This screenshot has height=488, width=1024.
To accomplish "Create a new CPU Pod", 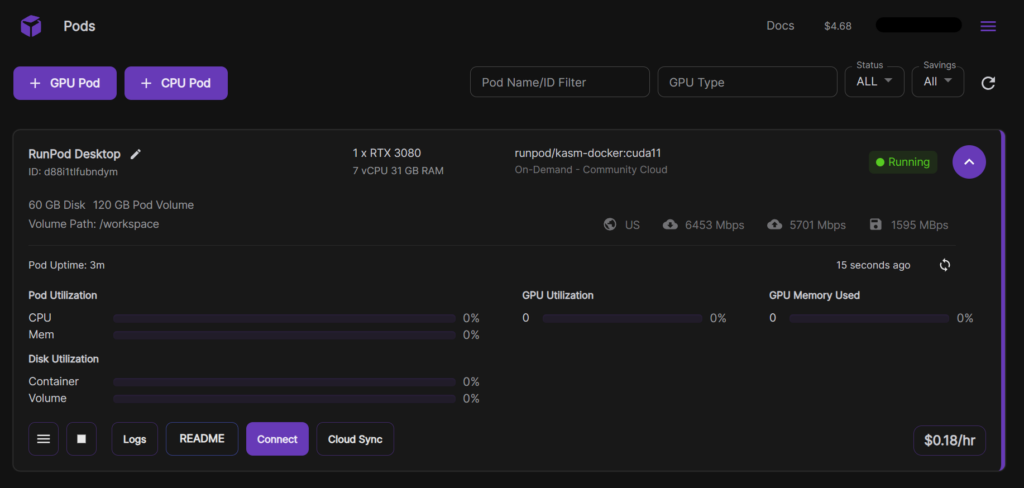I will coord(176,83).
